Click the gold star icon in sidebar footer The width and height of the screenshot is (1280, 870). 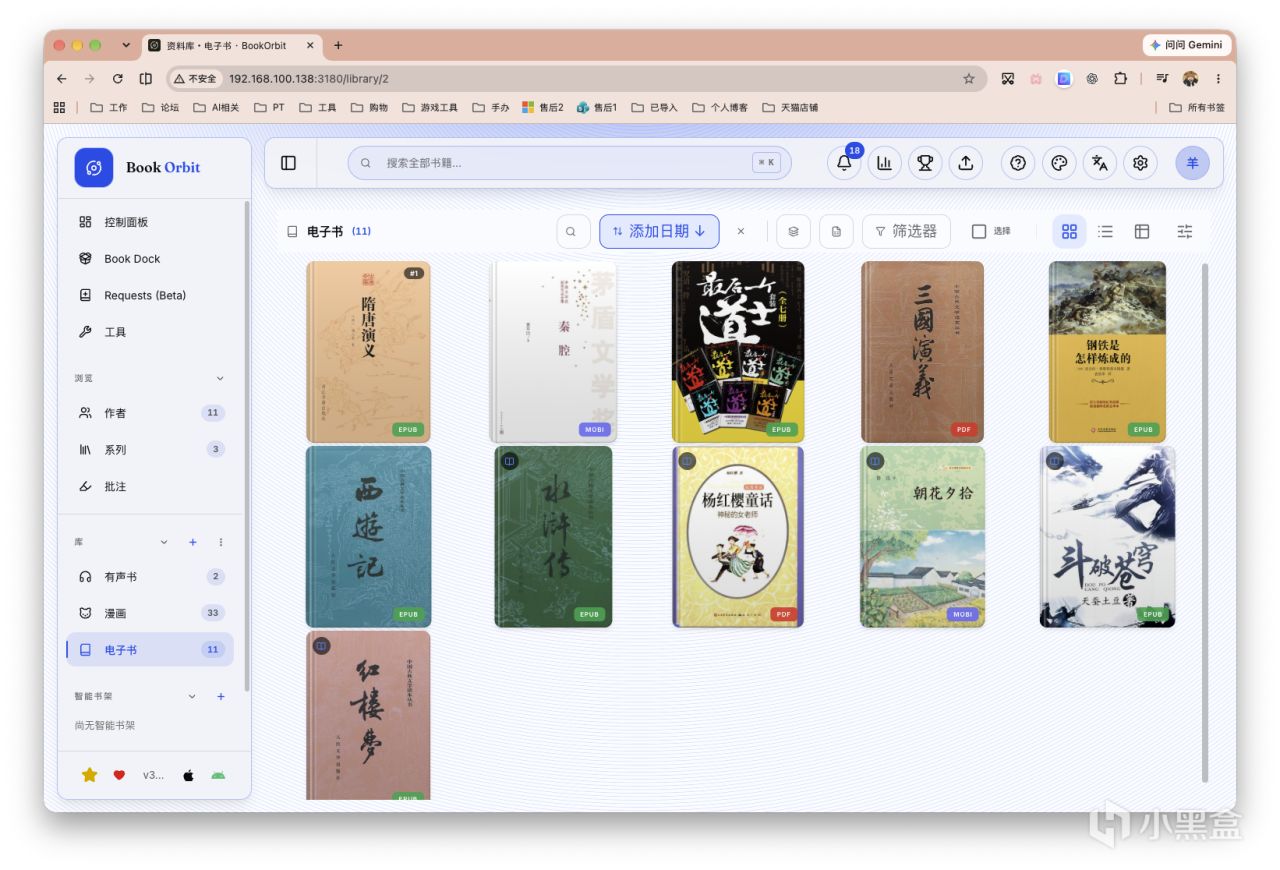(89, 775)
